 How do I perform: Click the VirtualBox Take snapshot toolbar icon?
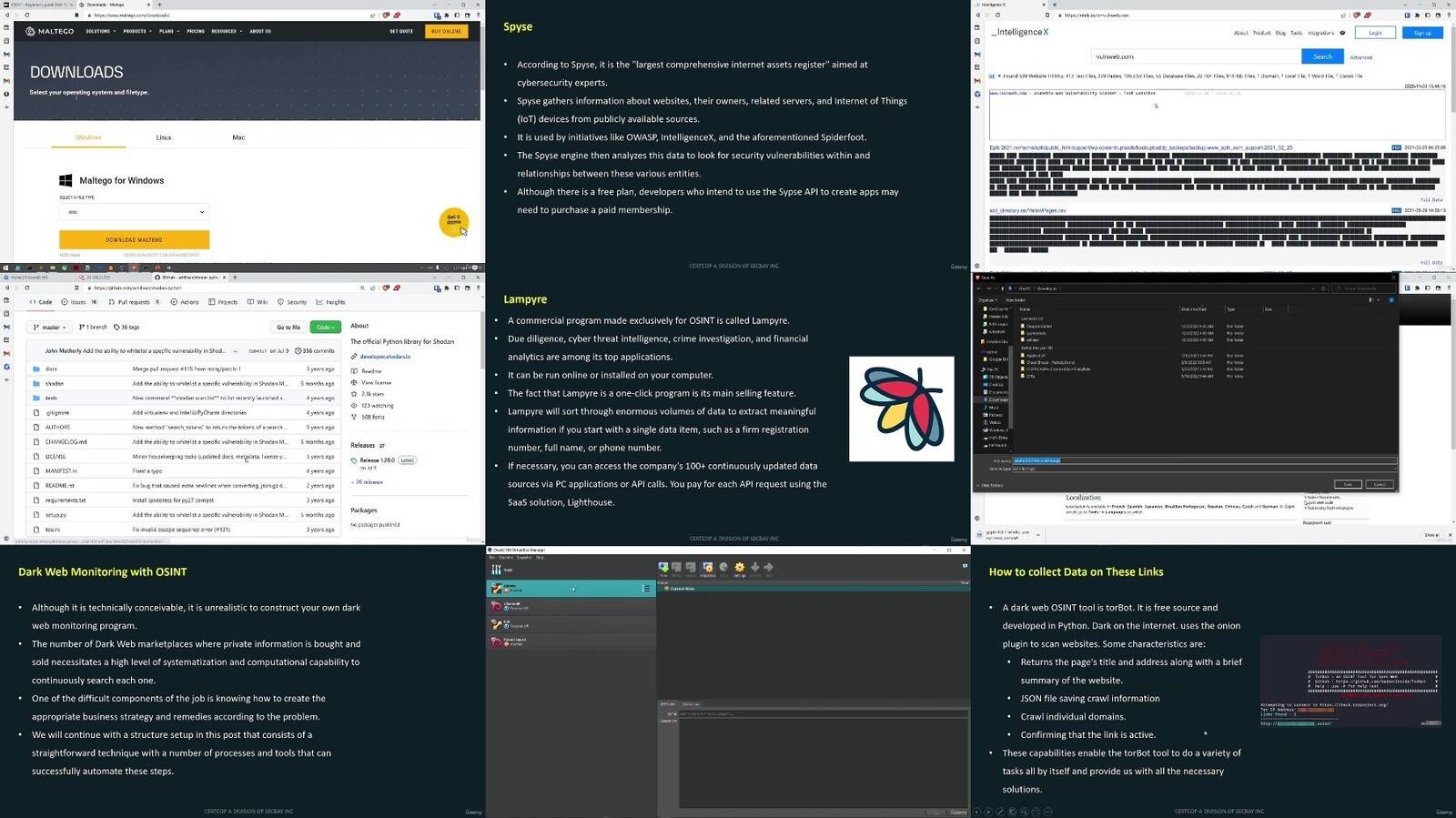(663, 569)
